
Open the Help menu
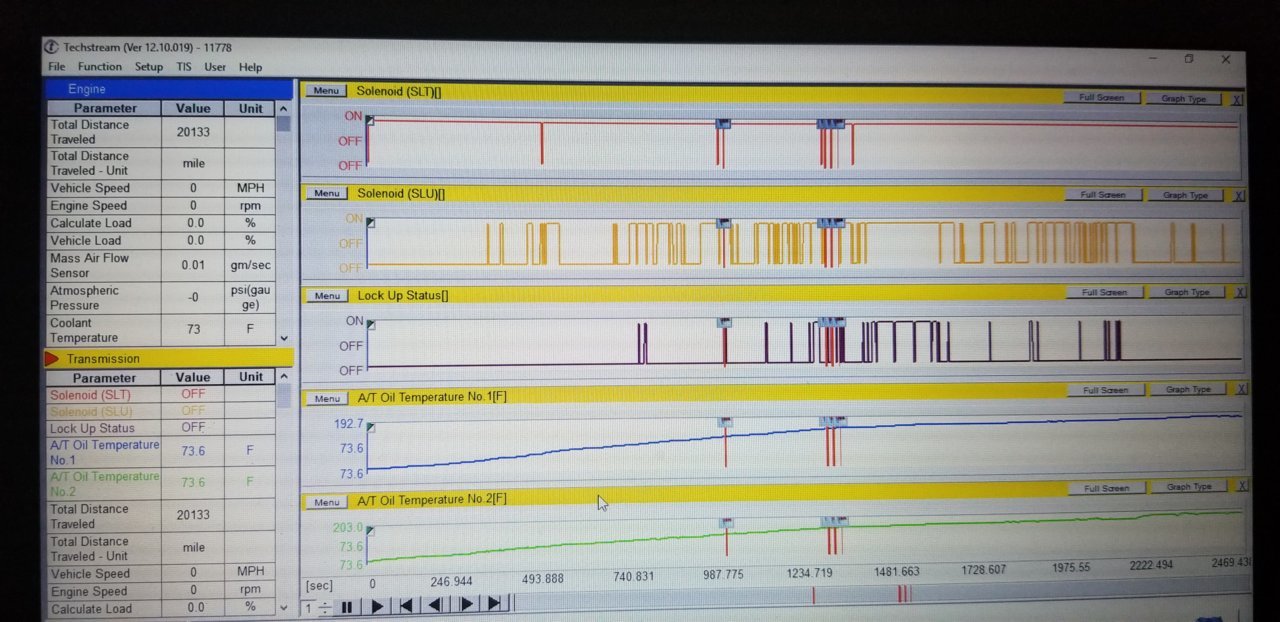click(x=251, y=67)
